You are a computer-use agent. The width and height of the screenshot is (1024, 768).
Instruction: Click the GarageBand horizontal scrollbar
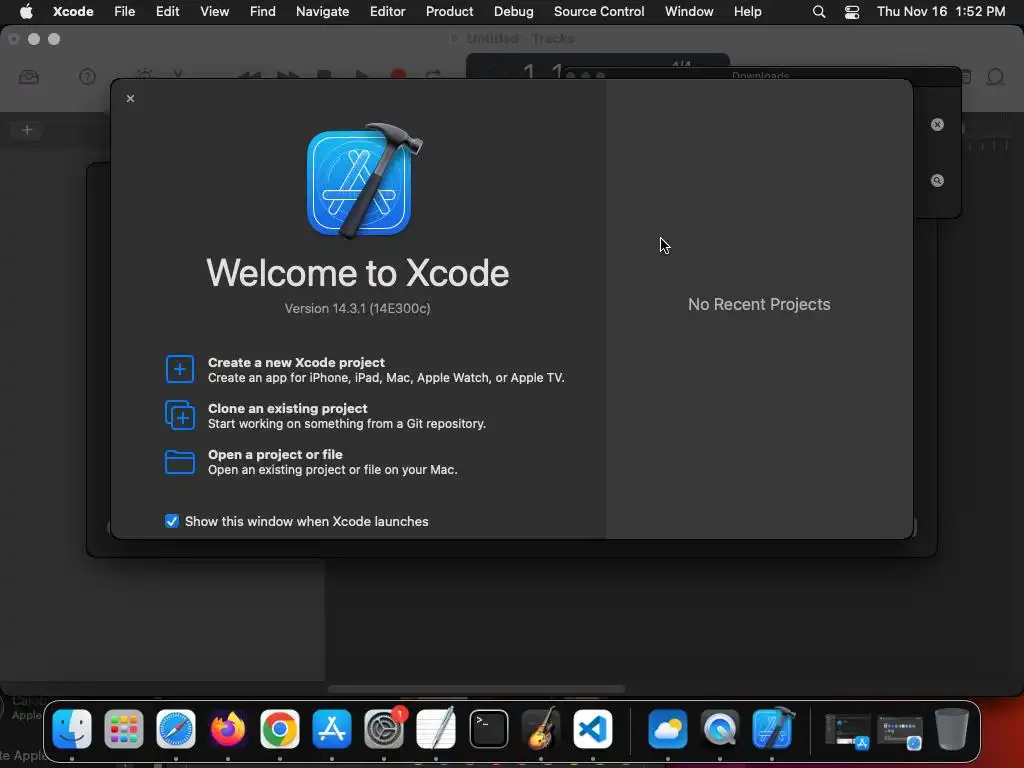point(476,689)
